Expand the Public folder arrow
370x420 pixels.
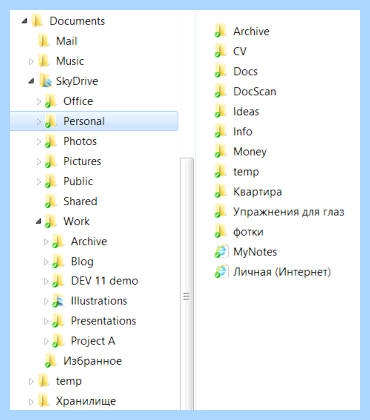(39, 181)
